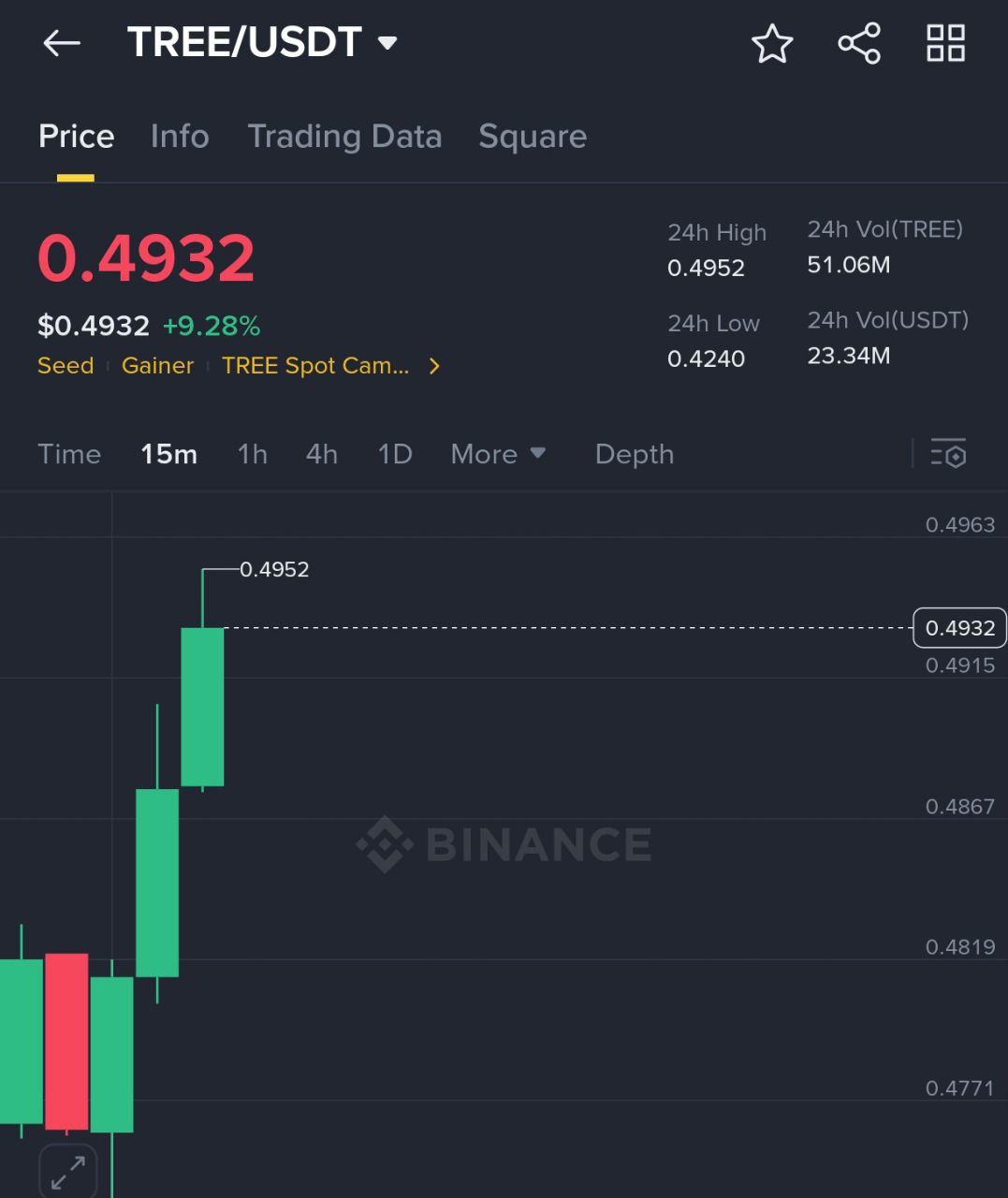Open the grid layout icon
1008x1198 pixels.
(x=945, y=43)
